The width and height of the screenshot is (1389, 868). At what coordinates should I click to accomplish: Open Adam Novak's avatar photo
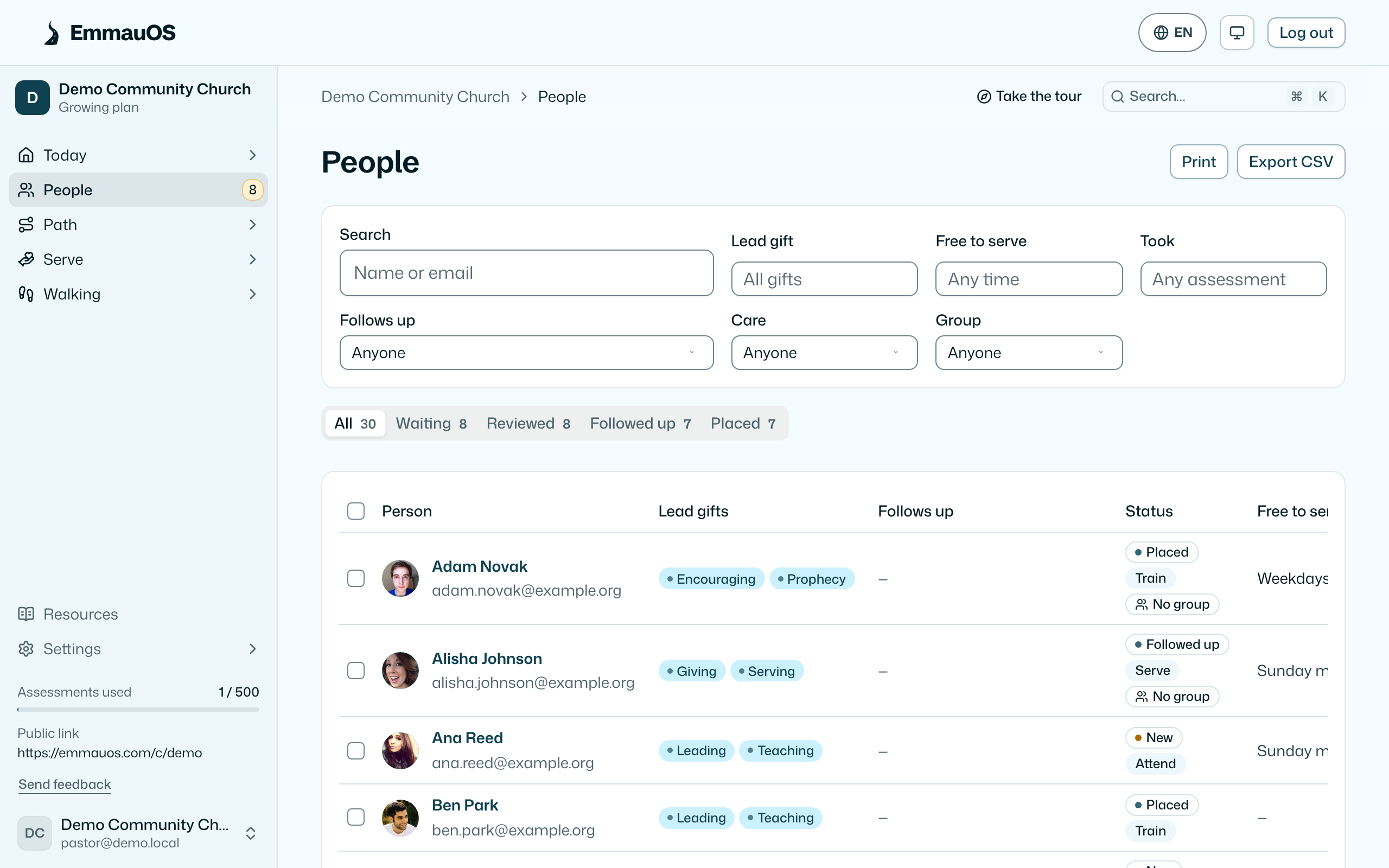pyautogui.click(x=400, y=578)
